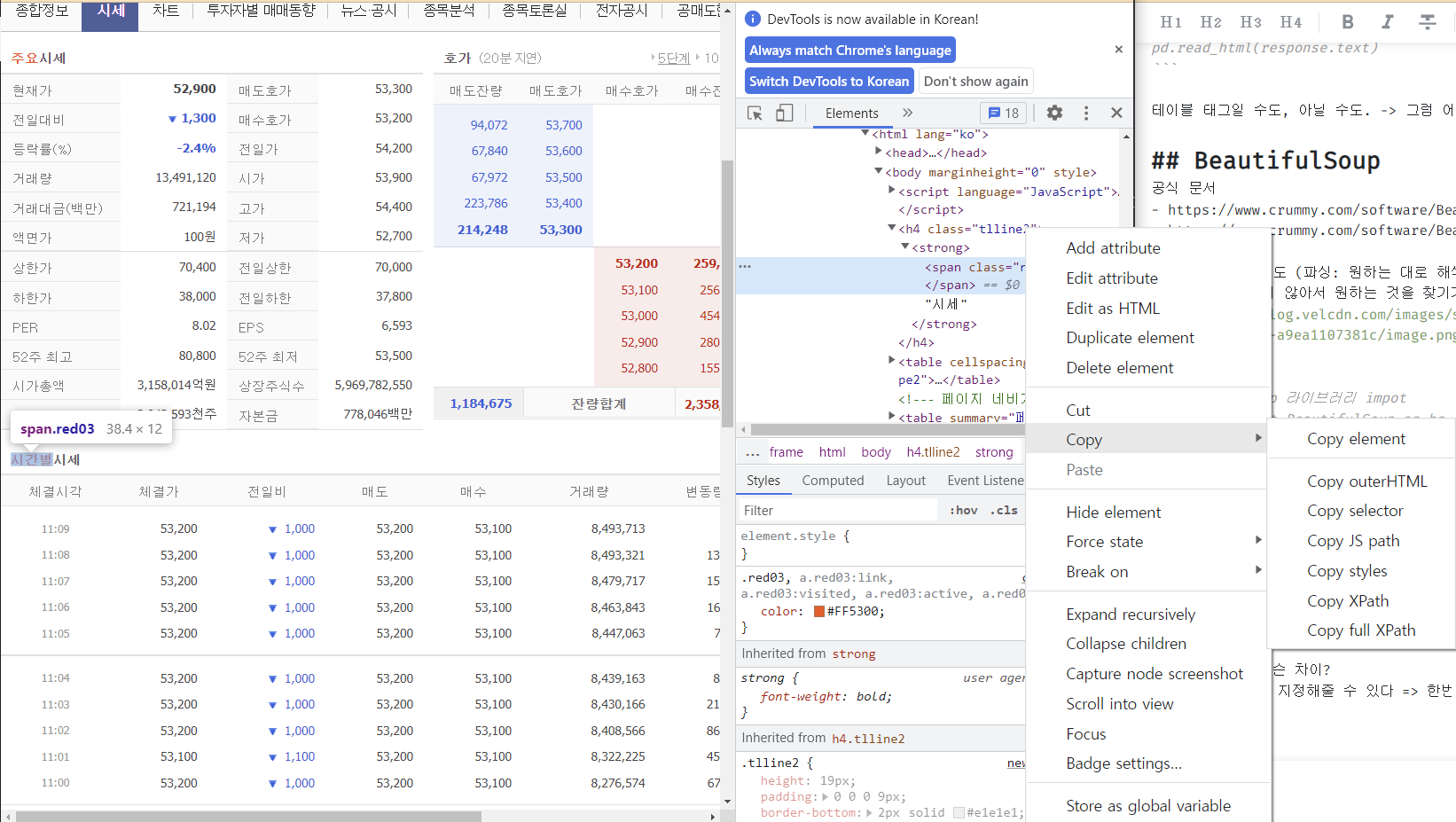This screenshot has height=822, width=1456.
Task: Open the 18 issues counter badge
Action: click(1004, 113)
